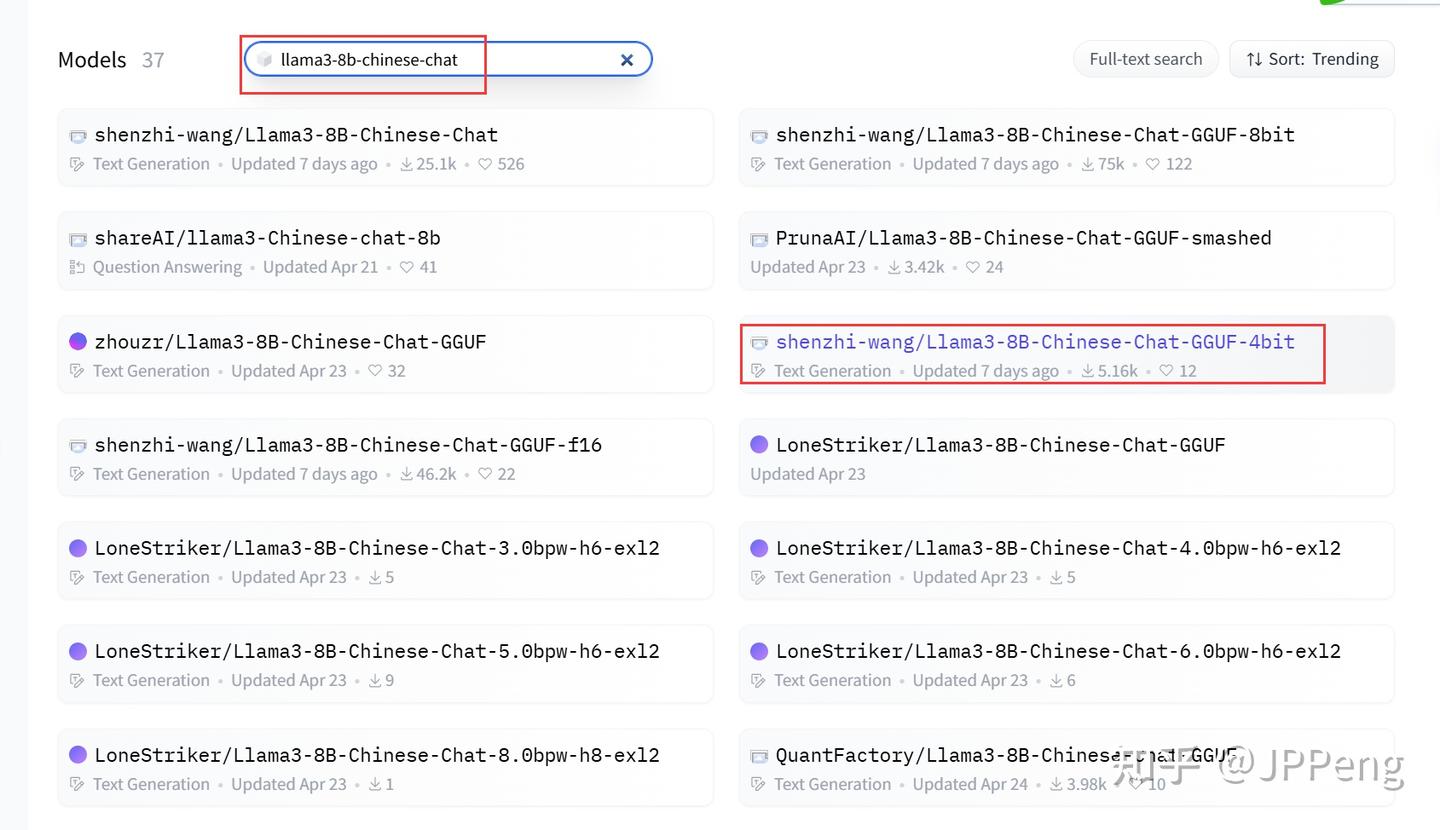Click the "37" model results count
The height and width of the screenshot is (830, 1440).
153,60
